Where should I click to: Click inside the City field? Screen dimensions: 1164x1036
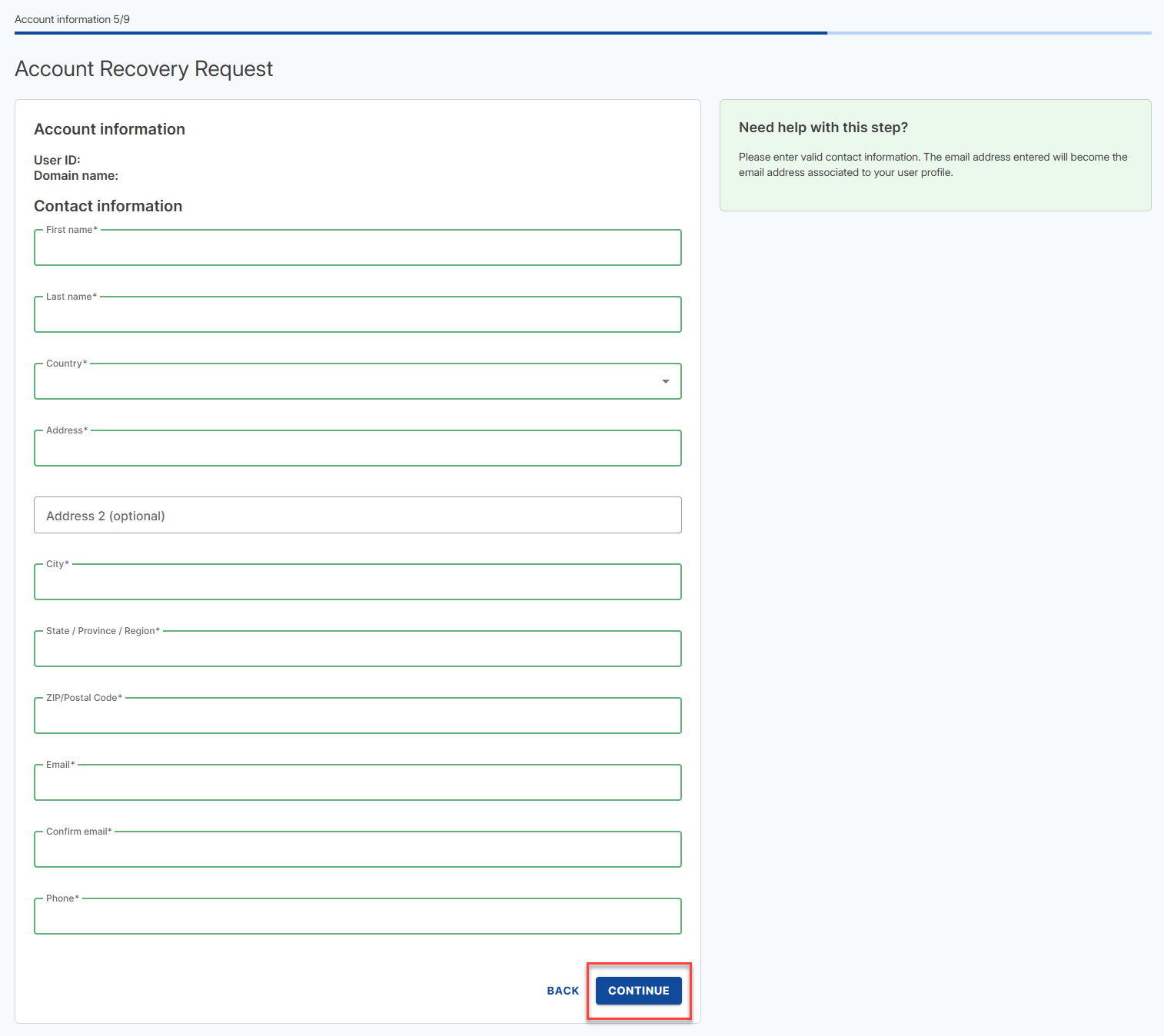pyautogui.click(x=358, y=582)
